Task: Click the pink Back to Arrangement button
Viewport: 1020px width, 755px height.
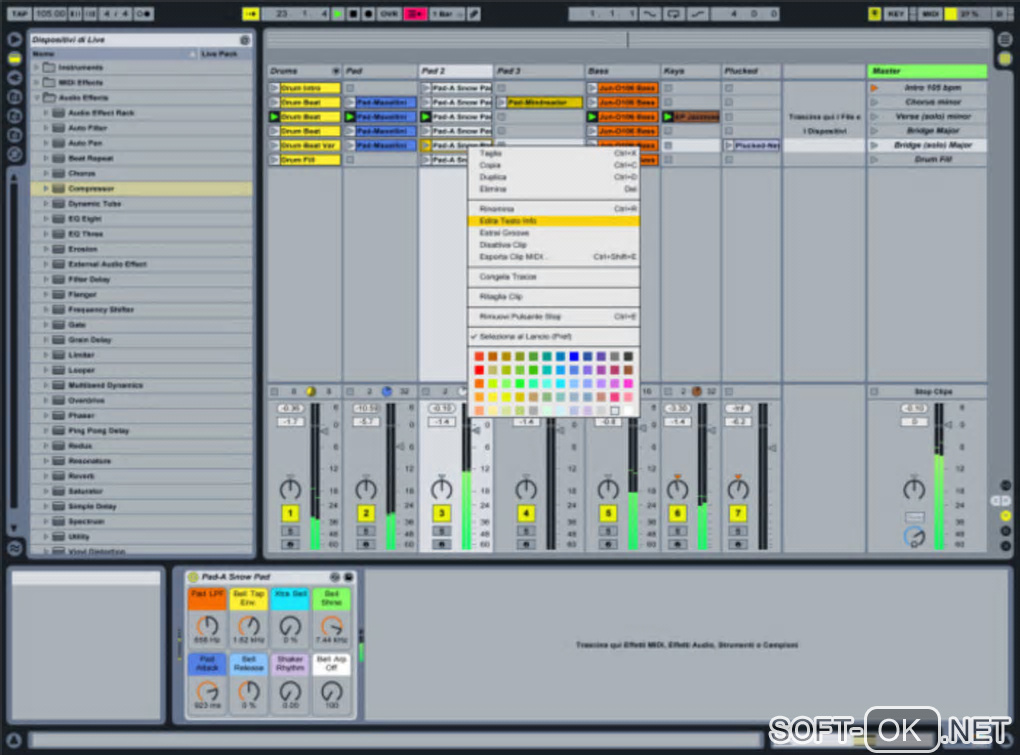Action: (415, 13)
